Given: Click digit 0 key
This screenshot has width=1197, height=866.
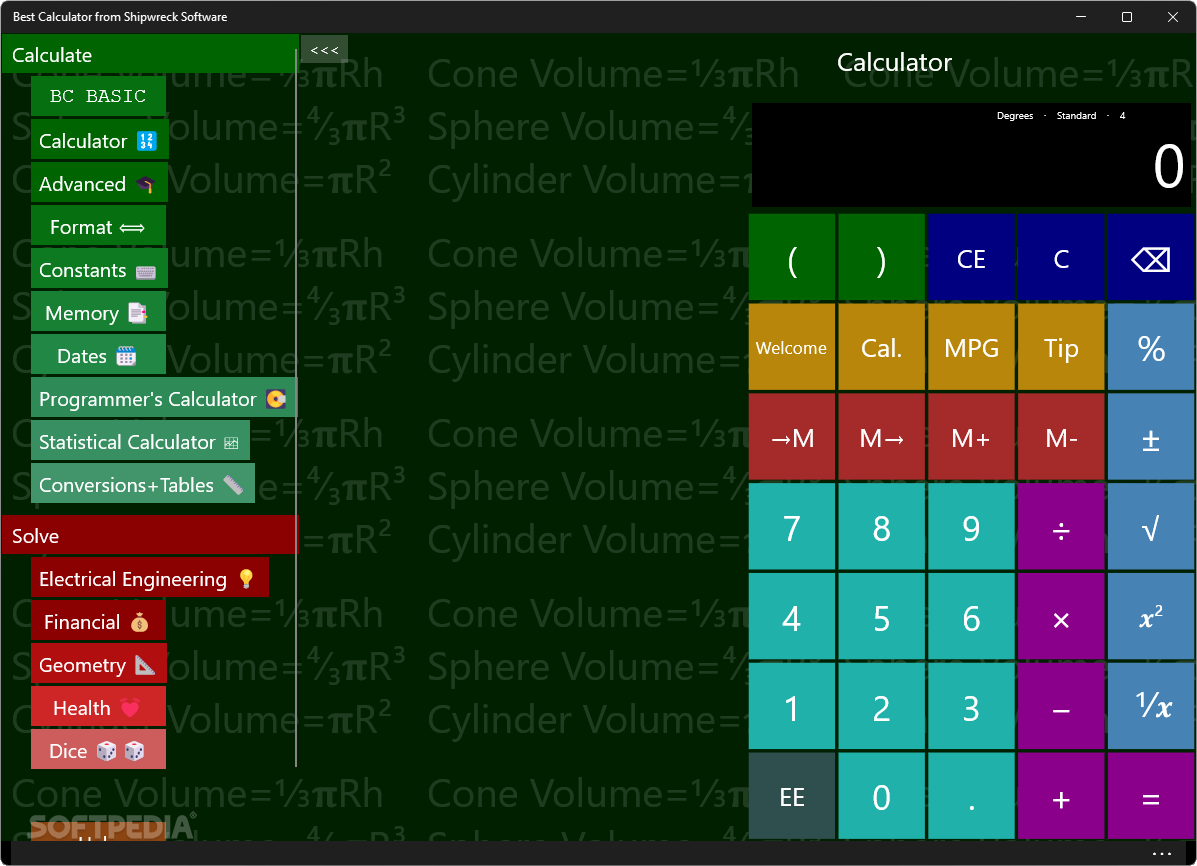Looking at the screenshot, I should click(x=881, y=796).
